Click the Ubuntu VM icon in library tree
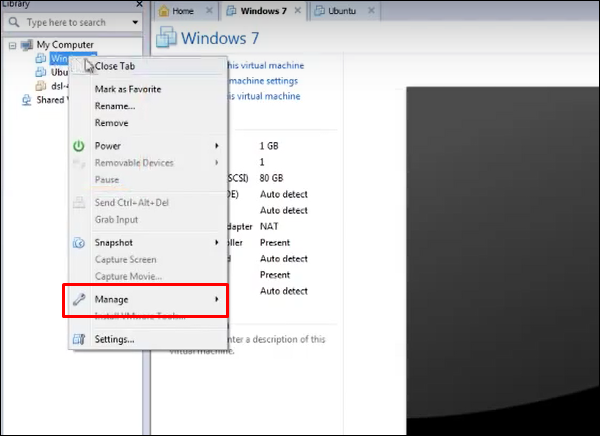 coord(41,72)
